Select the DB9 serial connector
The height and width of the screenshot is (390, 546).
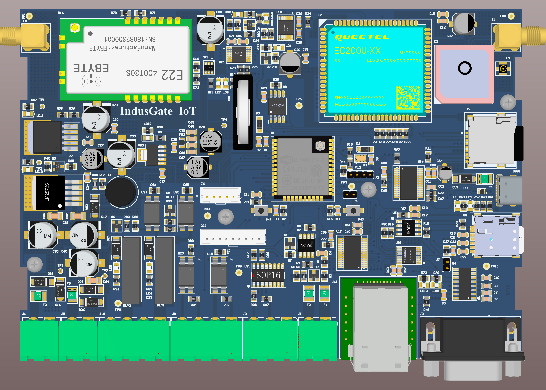point(472,348)
